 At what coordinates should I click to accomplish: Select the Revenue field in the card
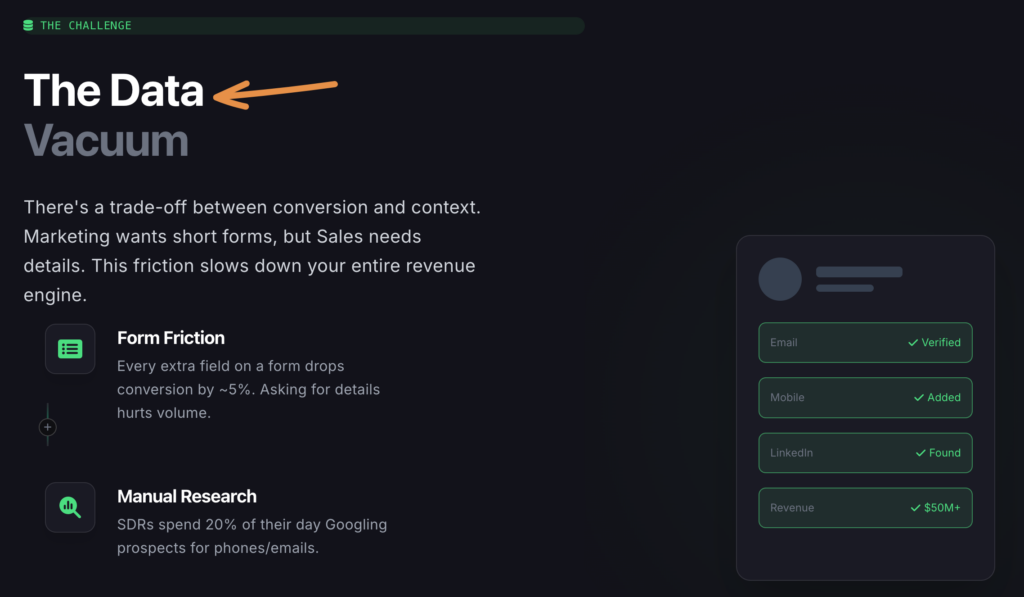(x=865, y=507)
